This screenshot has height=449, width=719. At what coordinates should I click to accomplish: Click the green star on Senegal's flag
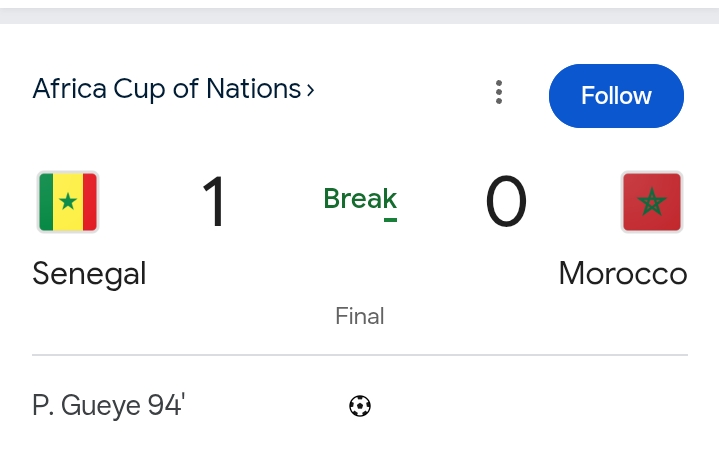coord(68,202)
